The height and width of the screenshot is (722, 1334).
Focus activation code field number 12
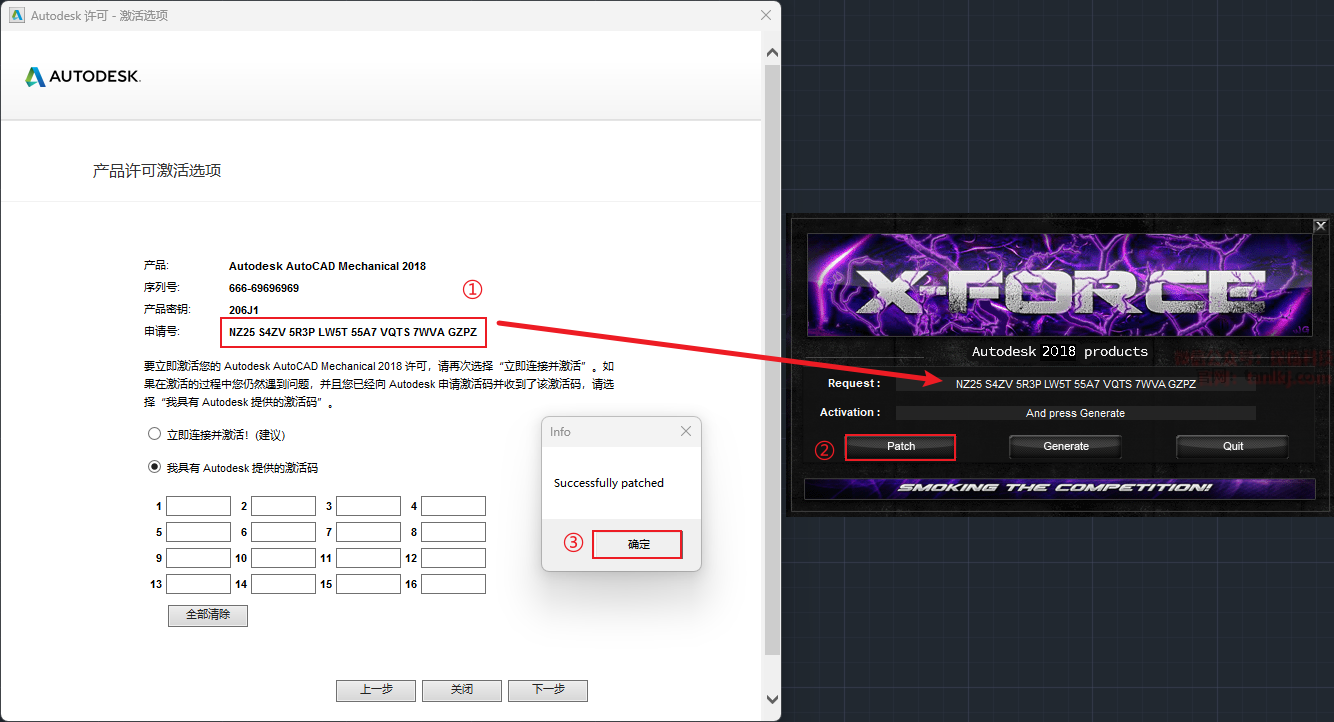[453, 558]
